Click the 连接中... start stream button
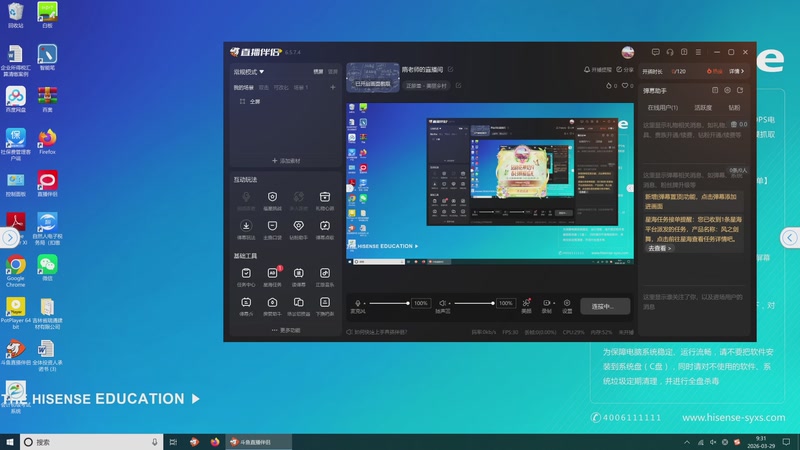The width and height of the screenshot is (800, 450). (605, 306)
